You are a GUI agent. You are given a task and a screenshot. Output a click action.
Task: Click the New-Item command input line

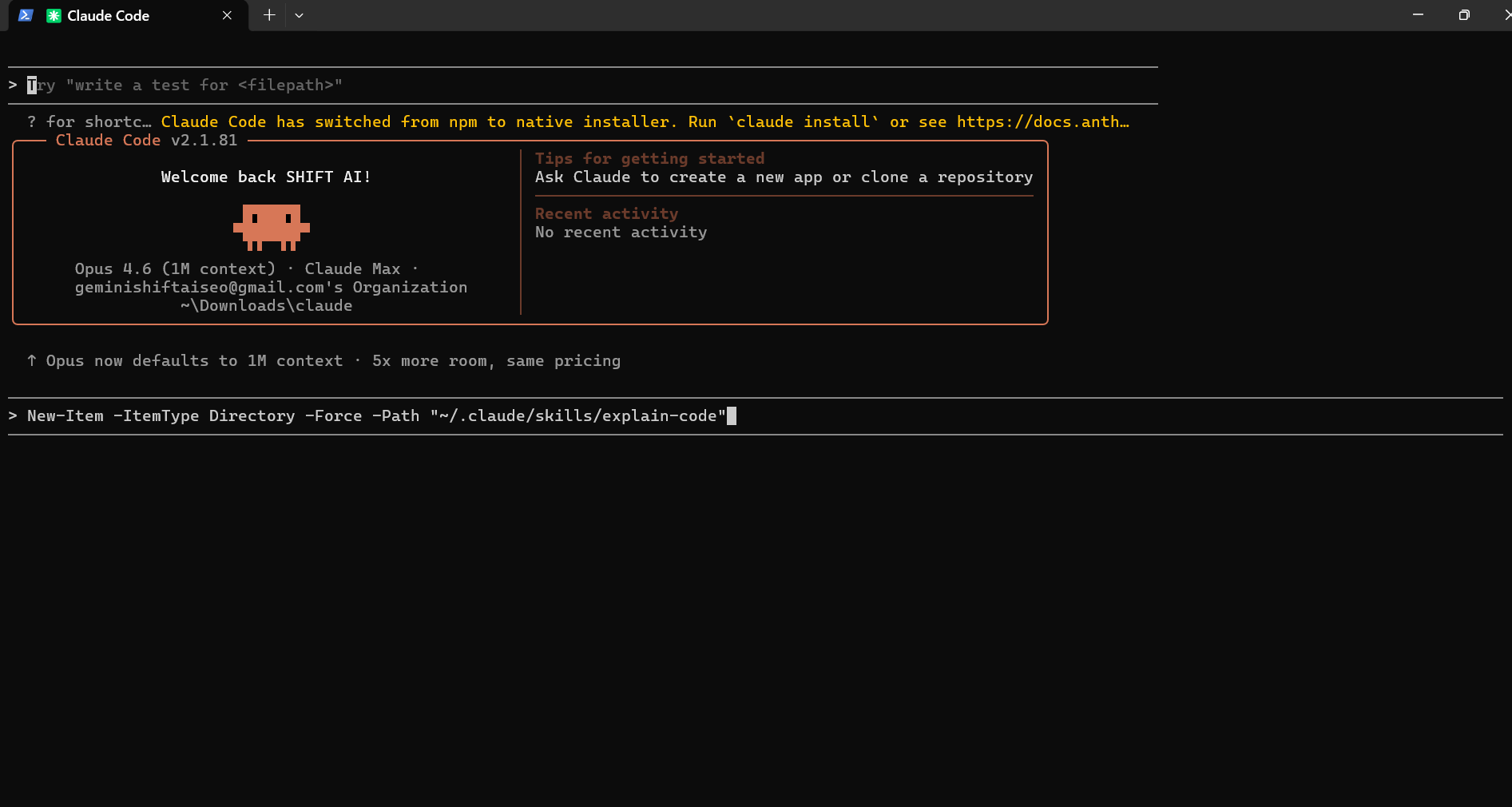pos(375,415)
